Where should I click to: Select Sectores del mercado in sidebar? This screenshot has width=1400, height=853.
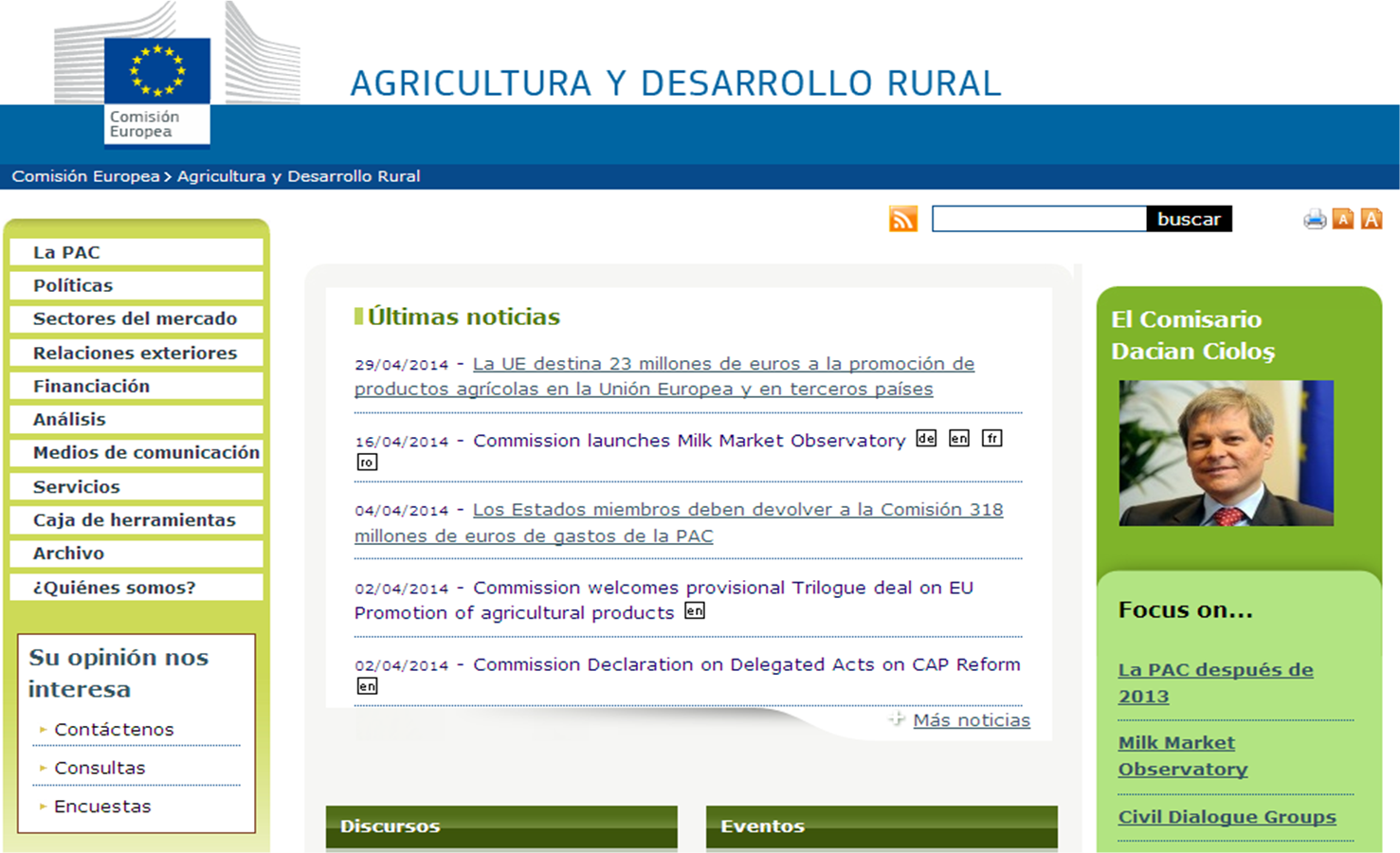click(135, 318)
